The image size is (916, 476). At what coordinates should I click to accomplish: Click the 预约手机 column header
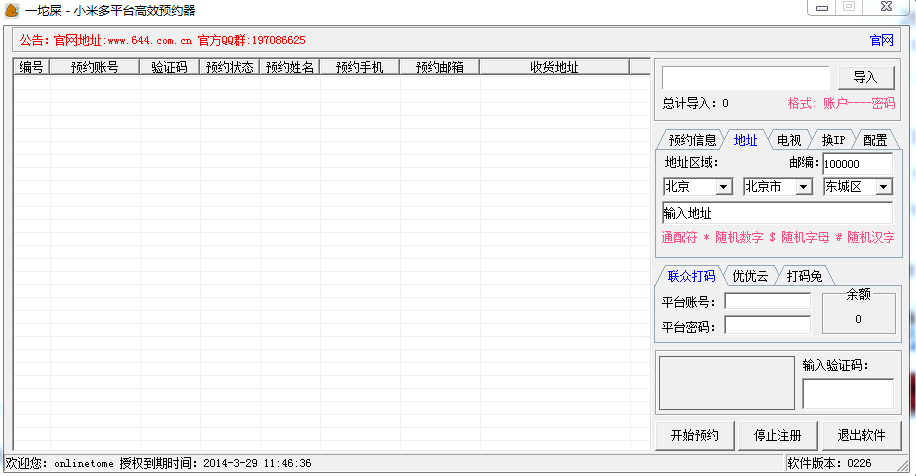click(x=360, y=67)
